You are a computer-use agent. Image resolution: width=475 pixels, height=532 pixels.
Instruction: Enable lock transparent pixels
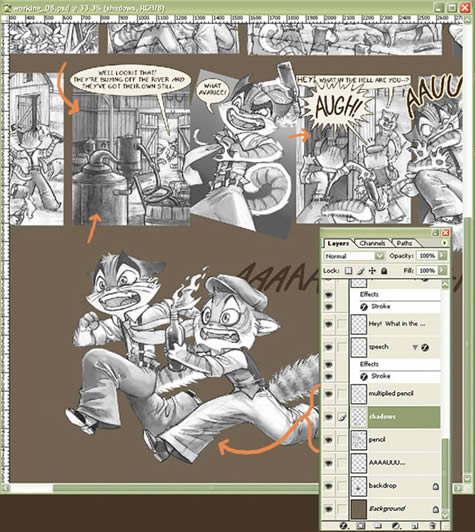pyautogui.click(x=348, y=271)
